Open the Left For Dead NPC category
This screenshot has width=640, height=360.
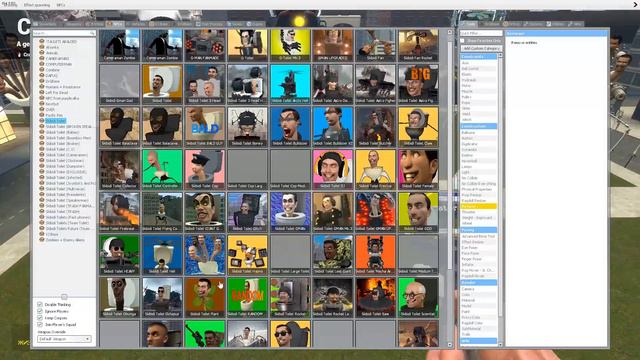click(x=57, y=93)
